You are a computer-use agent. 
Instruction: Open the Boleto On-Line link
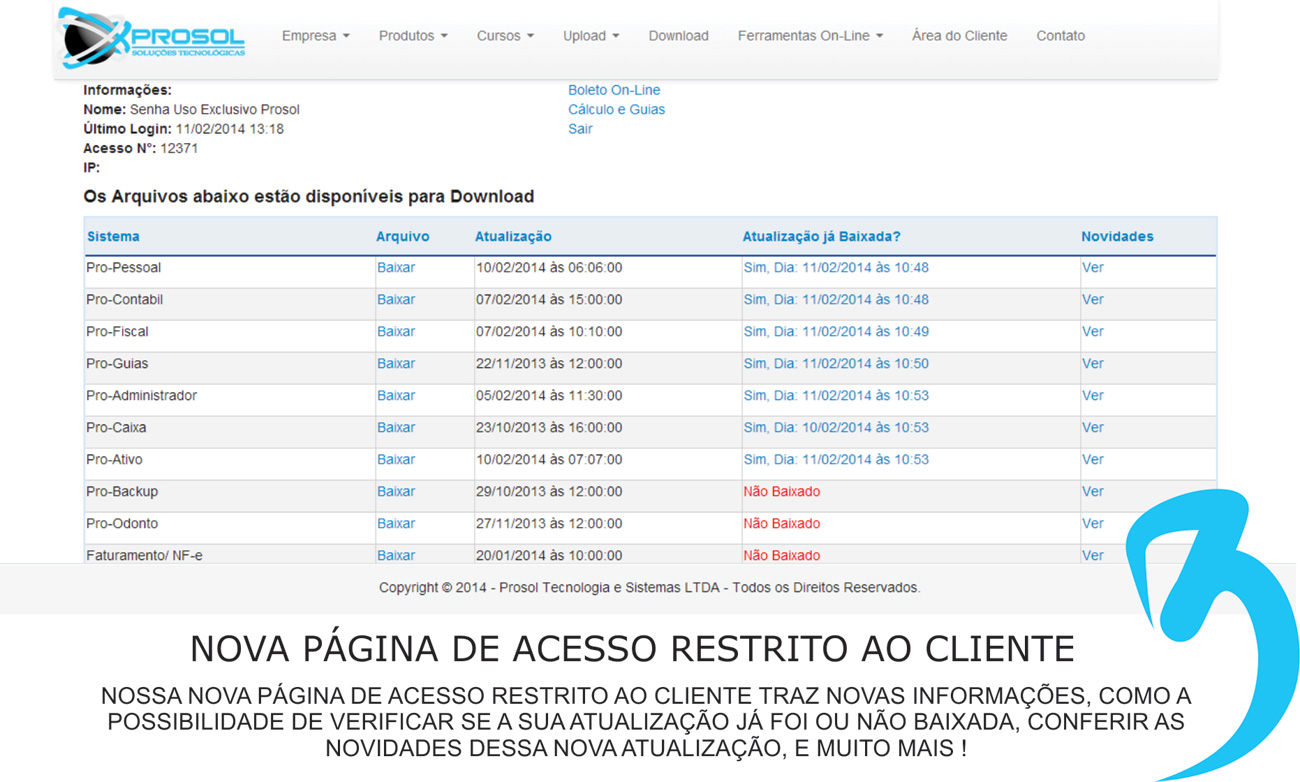[614, 90]
